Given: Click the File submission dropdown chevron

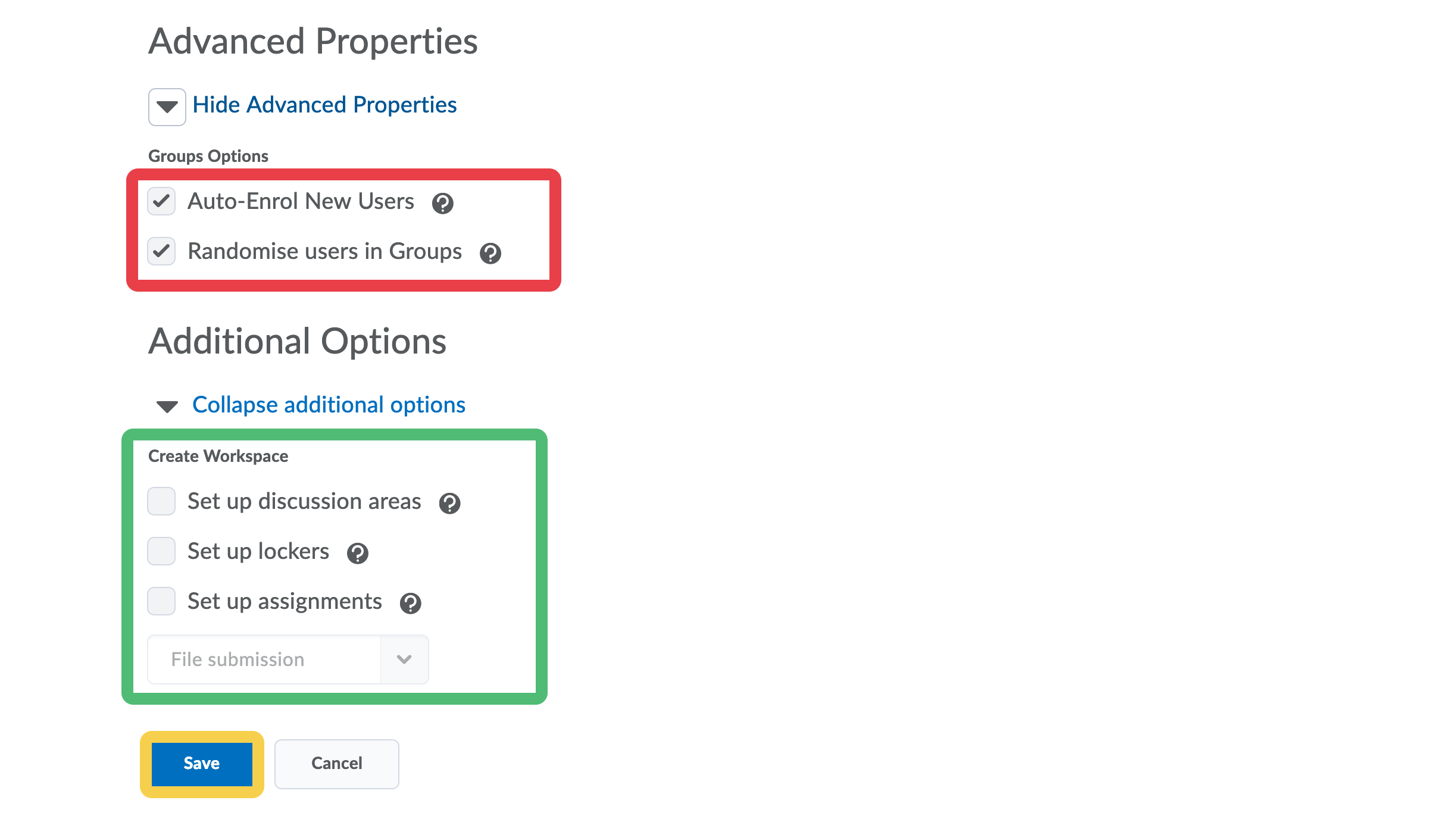Looking at the screenshot, I should (404, 659).
